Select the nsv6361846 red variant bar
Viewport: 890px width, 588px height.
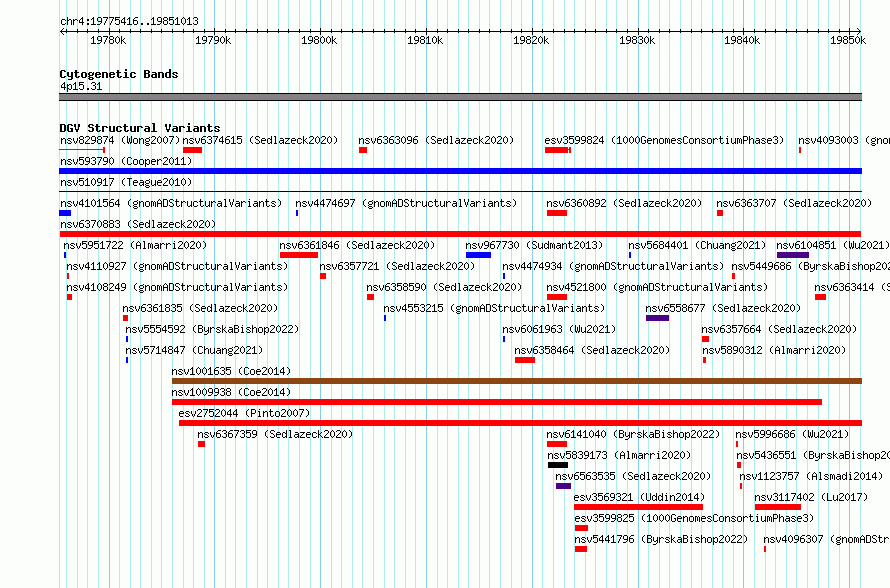coord(299,255)
